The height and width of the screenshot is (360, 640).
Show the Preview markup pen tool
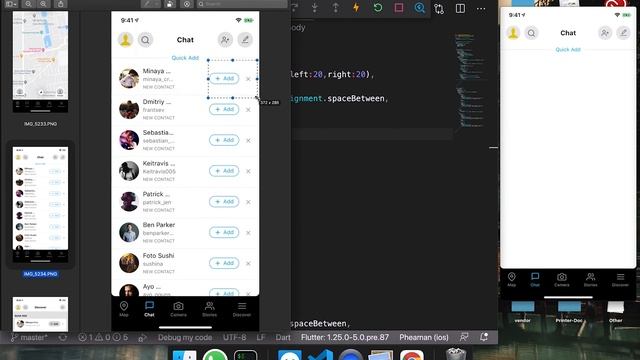click(x=147, y=4)
